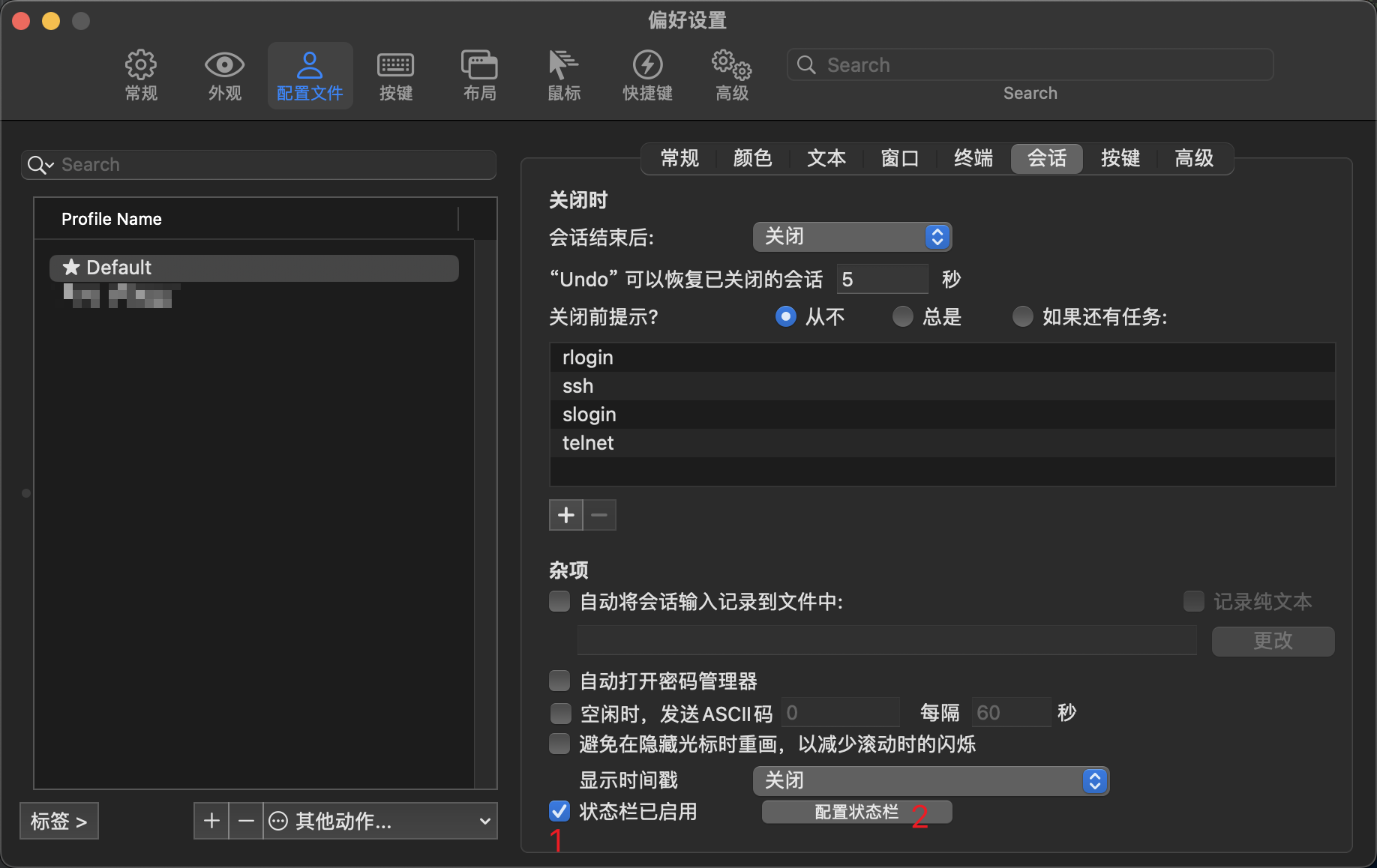Select the 总是 radio button
This screenshot has height=868, width=1377.
(x=903, y=317)
